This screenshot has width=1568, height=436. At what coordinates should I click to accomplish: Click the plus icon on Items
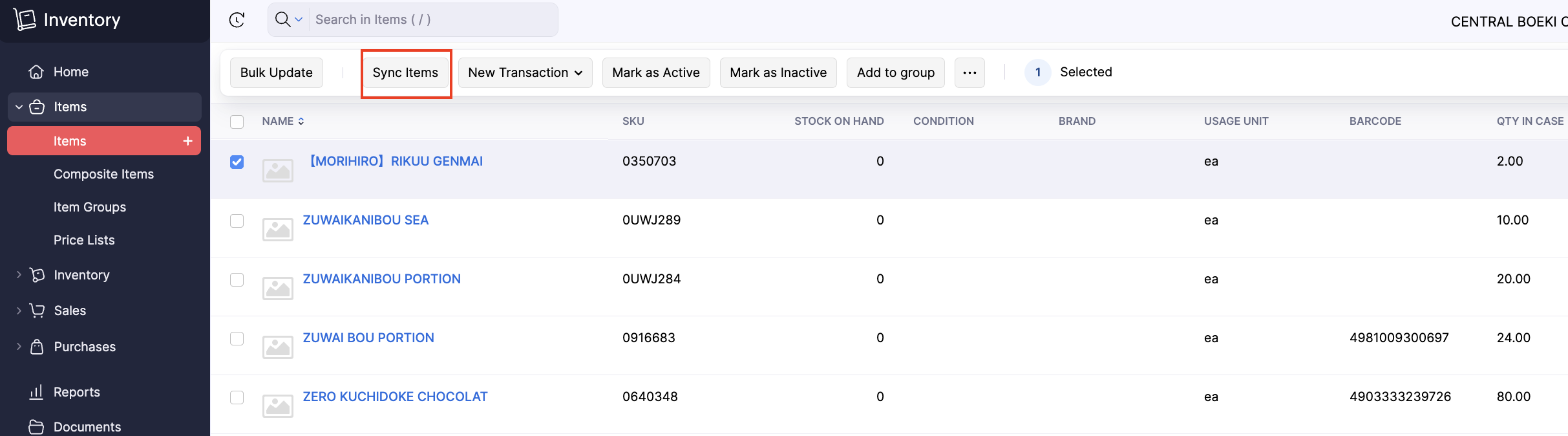coord(187,141)
